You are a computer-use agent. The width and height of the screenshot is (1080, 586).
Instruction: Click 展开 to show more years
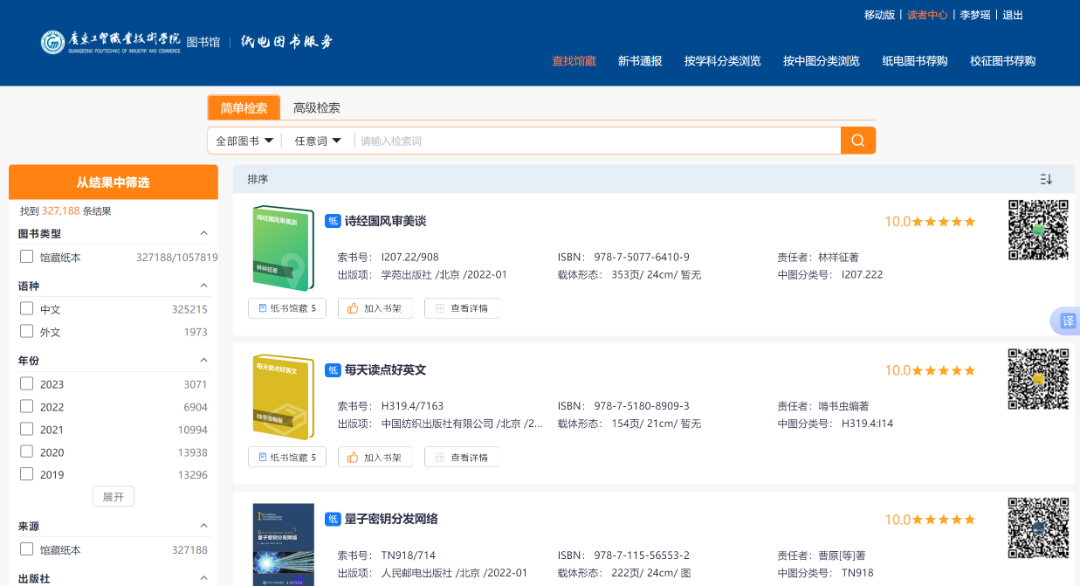tap(113, 496)
